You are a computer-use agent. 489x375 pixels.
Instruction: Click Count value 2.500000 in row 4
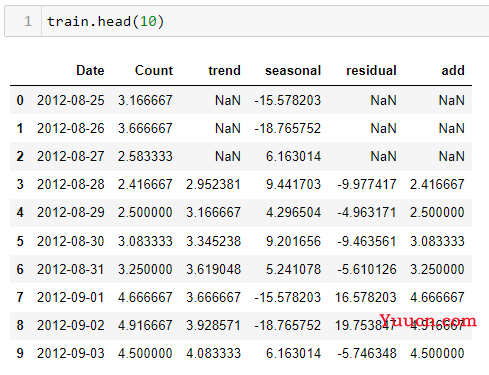tap(145, 212)
